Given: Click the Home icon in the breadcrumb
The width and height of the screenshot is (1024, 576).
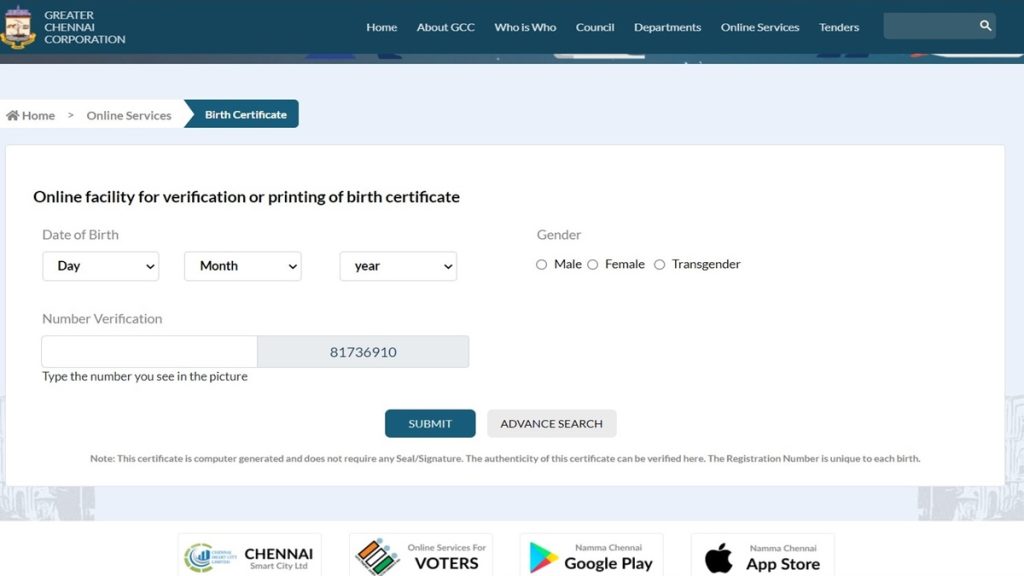Looking at the screenshot, I should click(11, 114).
